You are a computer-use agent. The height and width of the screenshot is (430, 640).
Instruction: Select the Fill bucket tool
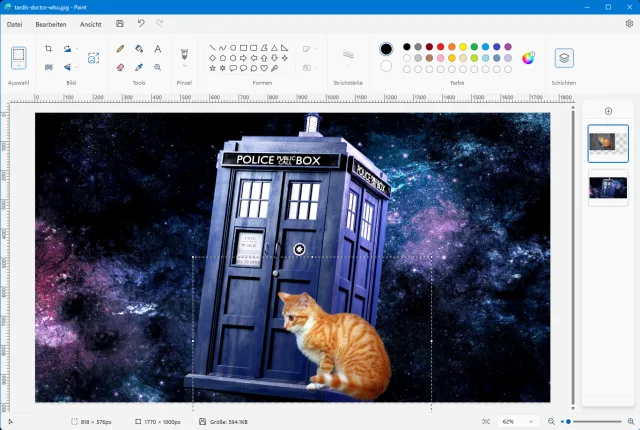coord(139,49)
